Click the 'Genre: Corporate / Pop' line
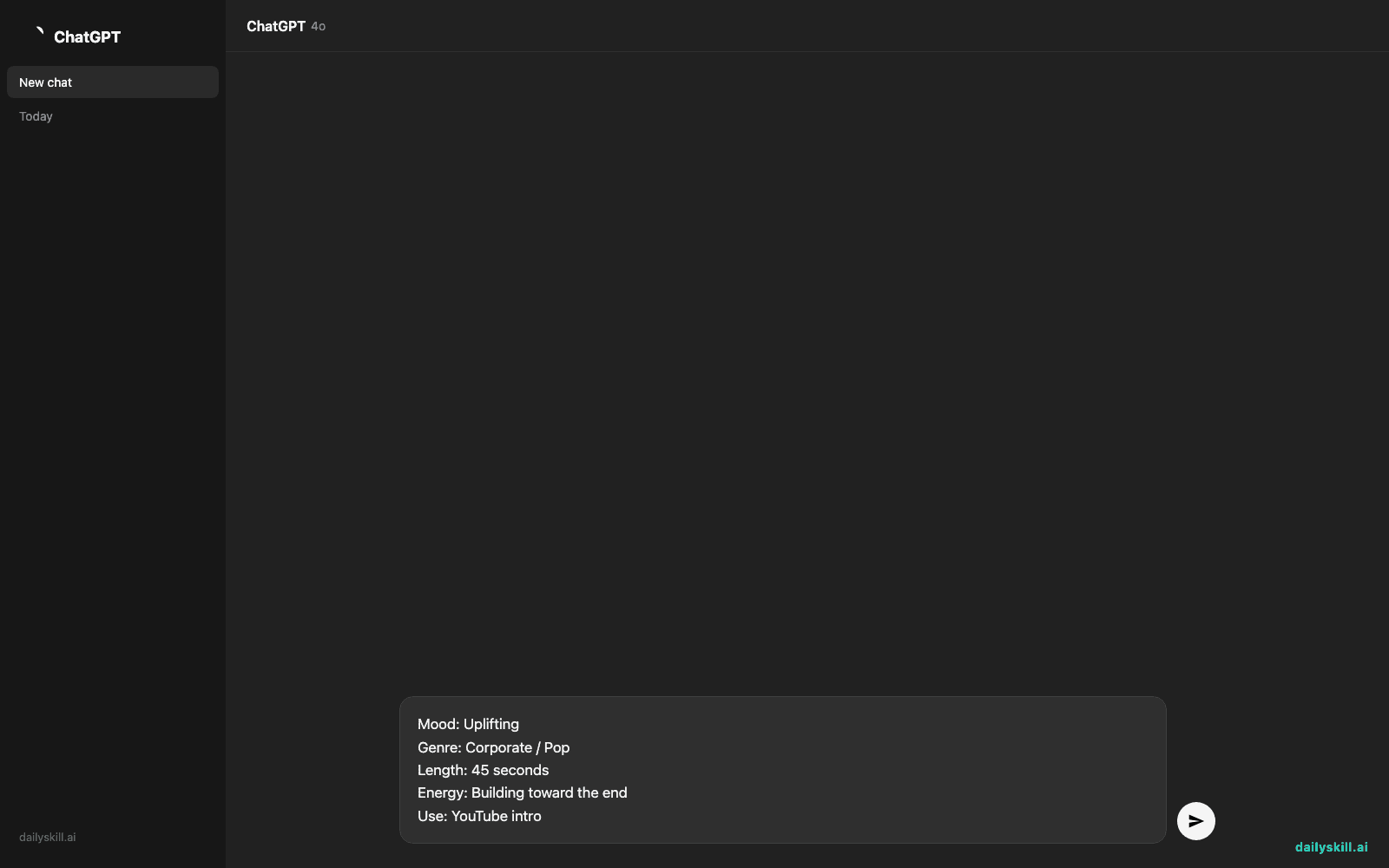1389x868 pixels. tap(493, 747)
